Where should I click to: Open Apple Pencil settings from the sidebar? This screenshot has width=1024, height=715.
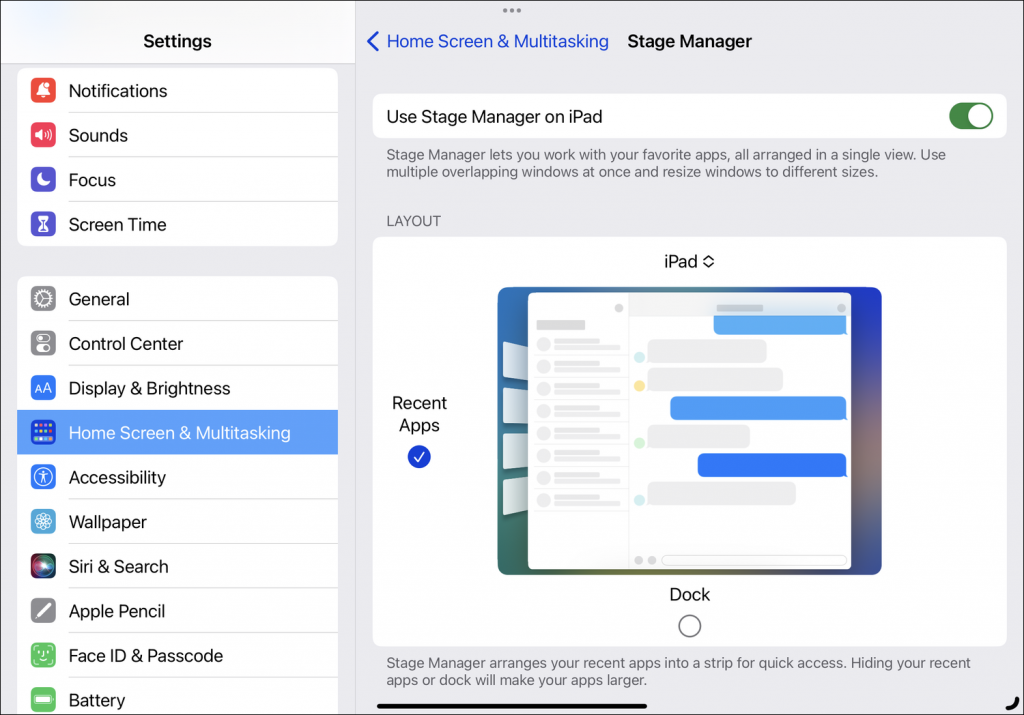pos(43,610)
